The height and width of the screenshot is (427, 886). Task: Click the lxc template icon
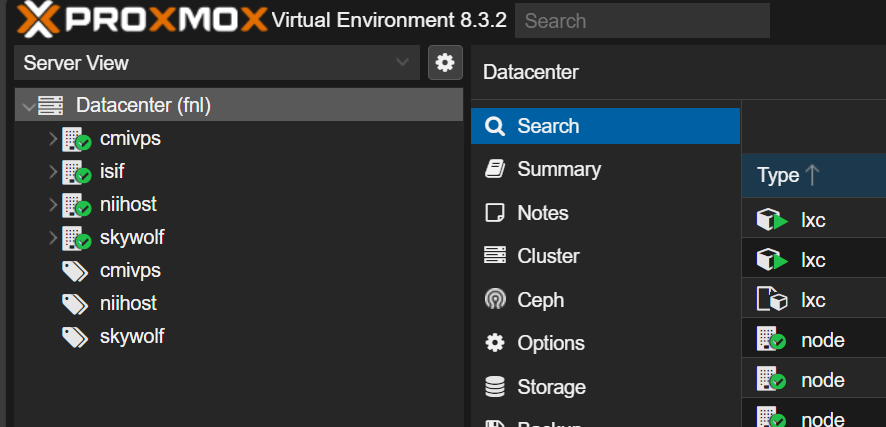(x=772, y=299)
